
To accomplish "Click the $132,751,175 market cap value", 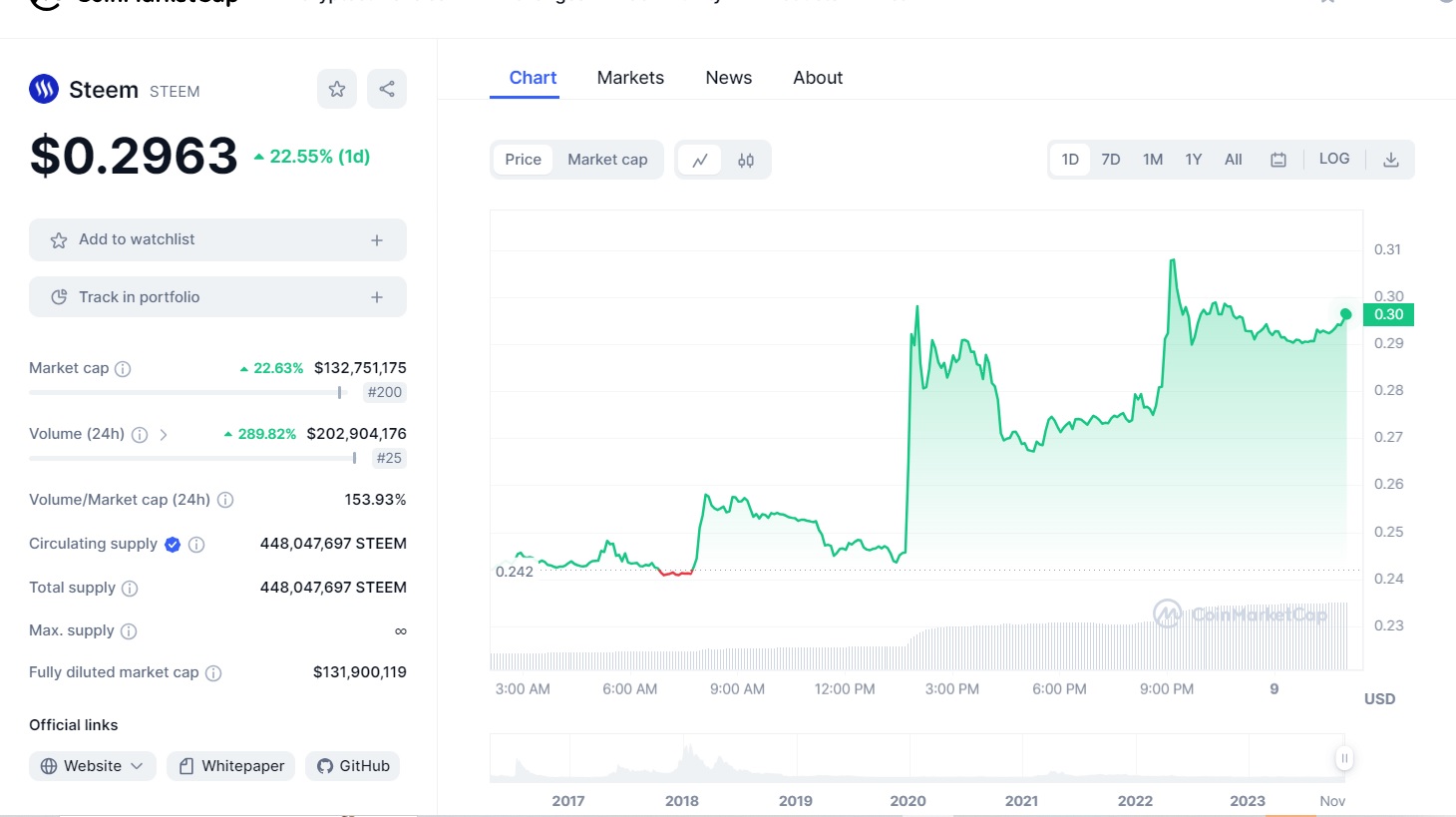I will [360, 368].
